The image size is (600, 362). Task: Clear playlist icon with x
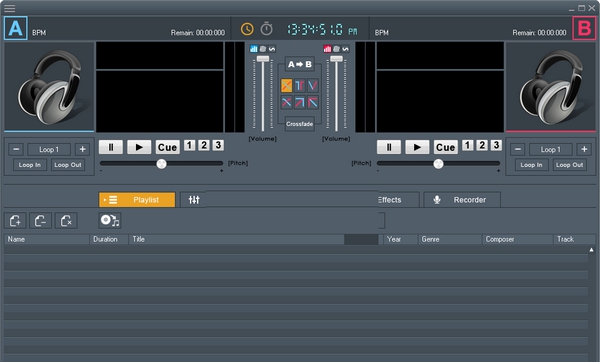66,221
